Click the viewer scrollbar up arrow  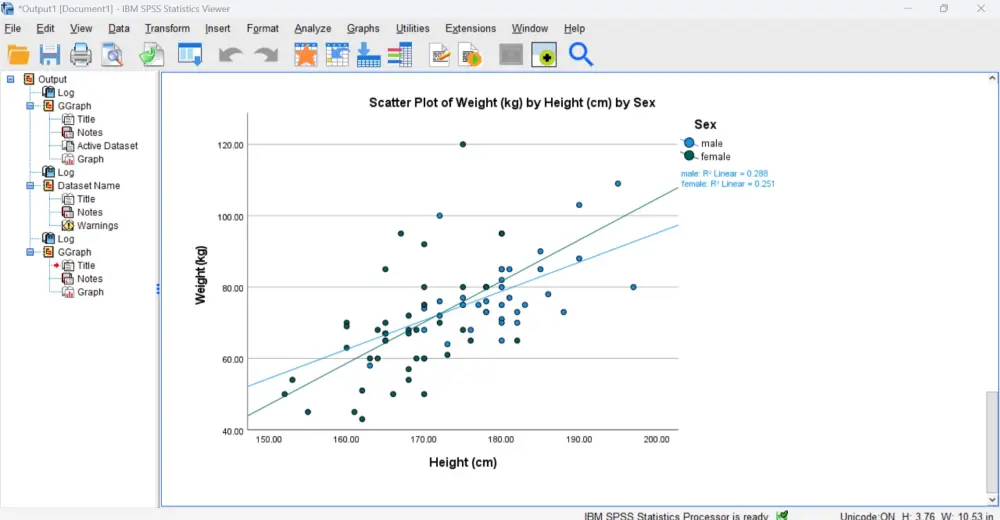pos(992,78)
